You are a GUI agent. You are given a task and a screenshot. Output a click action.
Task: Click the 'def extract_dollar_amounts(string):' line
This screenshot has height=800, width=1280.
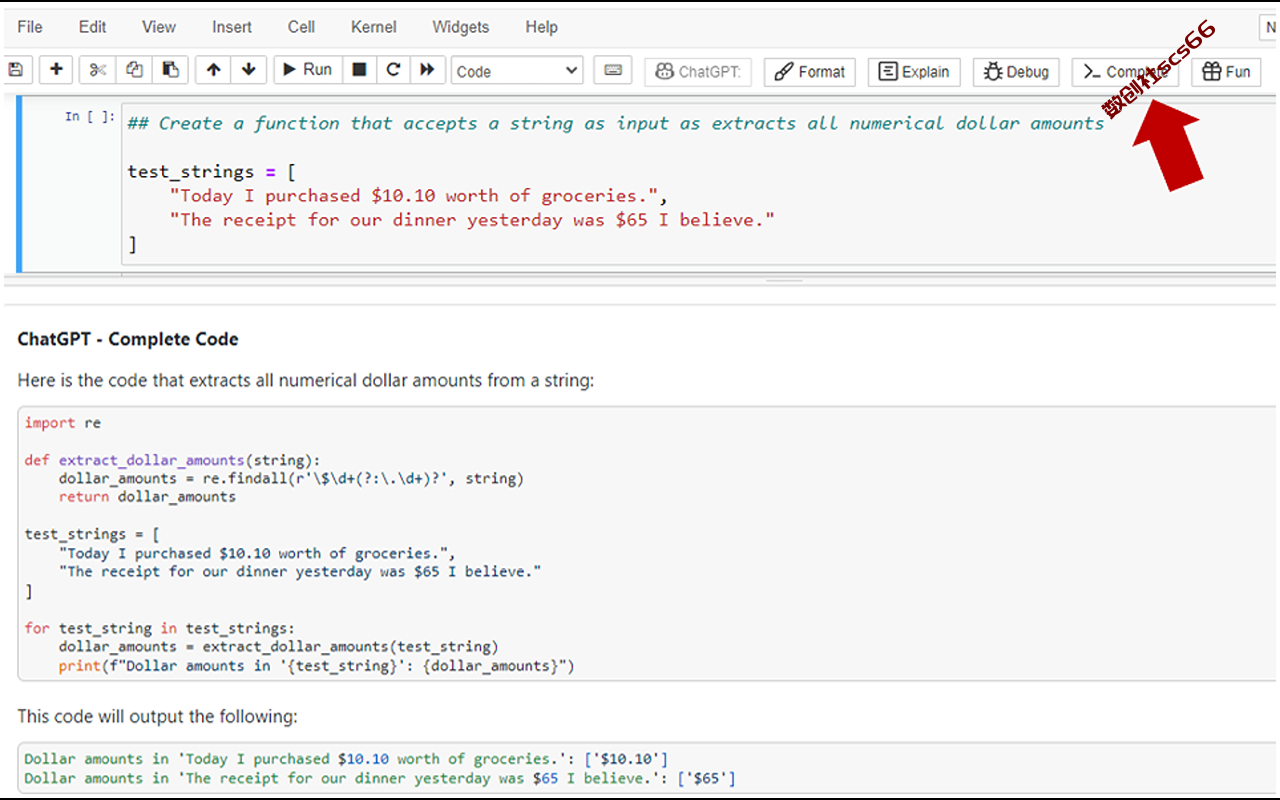pyautogui.click(x=172, y=460)
